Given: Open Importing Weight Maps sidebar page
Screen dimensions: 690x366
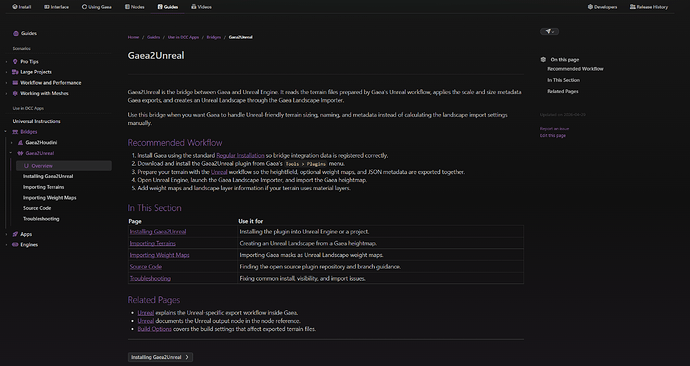Looking at the screenshot, I should click(x=50, y=198).
